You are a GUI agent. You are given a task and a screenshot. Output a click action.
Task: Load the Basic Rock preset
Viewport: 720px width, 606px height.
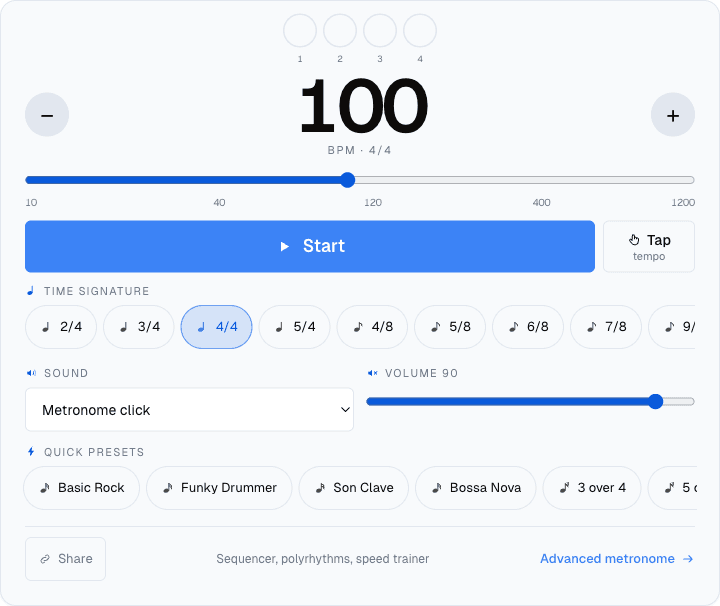click(x=81, y=488)
